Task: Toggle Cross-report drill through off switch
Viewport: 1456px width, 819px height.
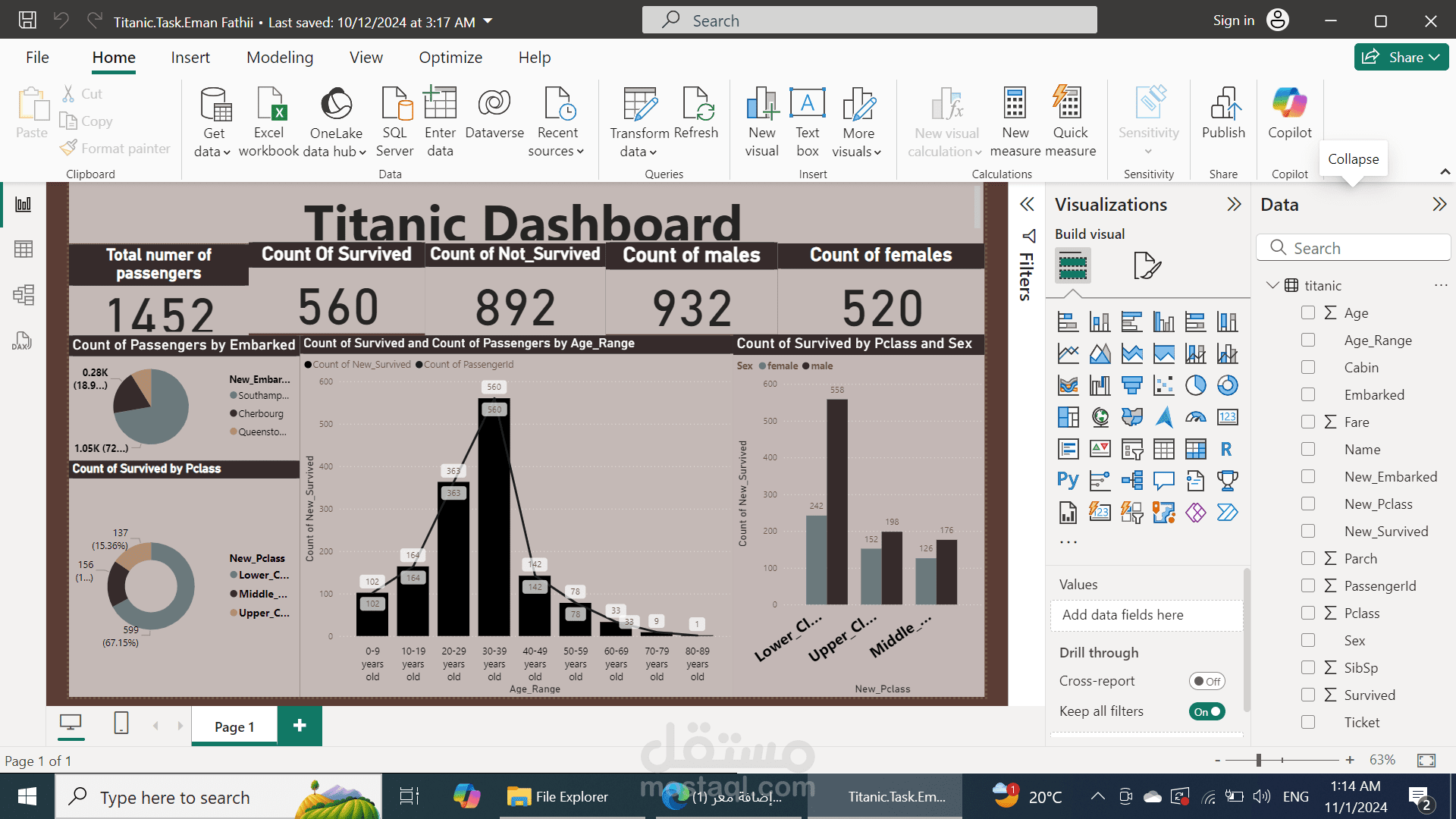Action: [1207, 681]
